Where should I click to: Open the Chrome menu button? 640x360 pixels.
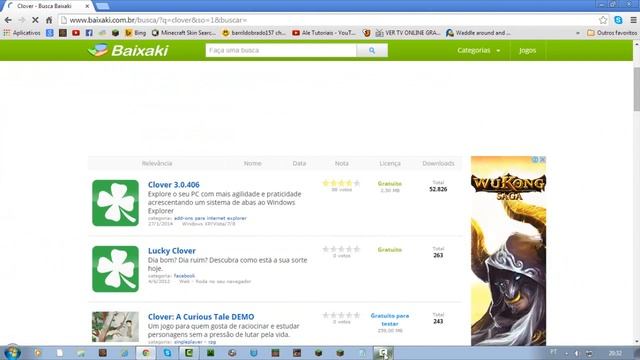[633, 20]
